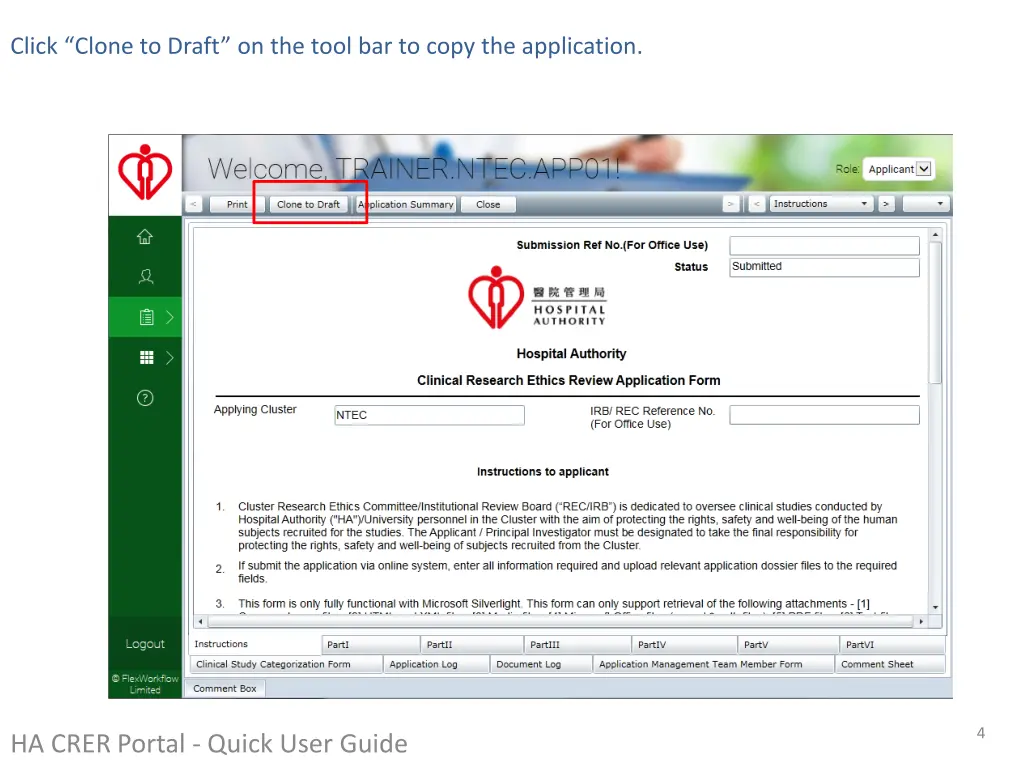Open the user profile icon in the sidebar

(146, 276)
